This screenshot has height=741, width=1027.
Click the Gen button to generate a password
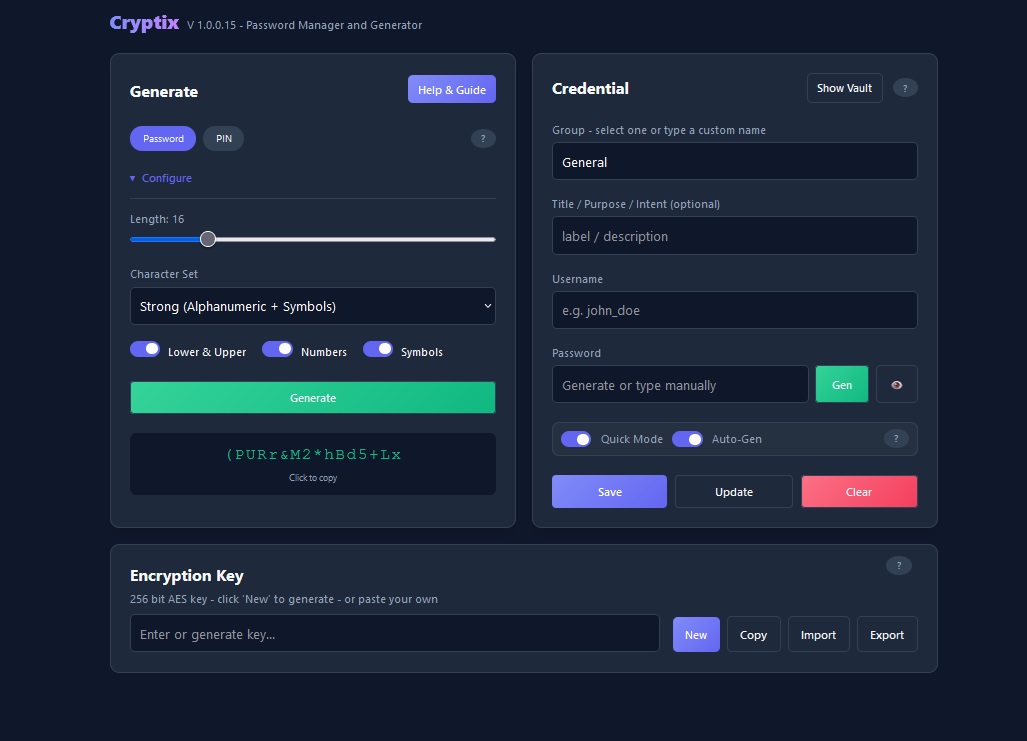pyautogui.click(x=841, y=384)
